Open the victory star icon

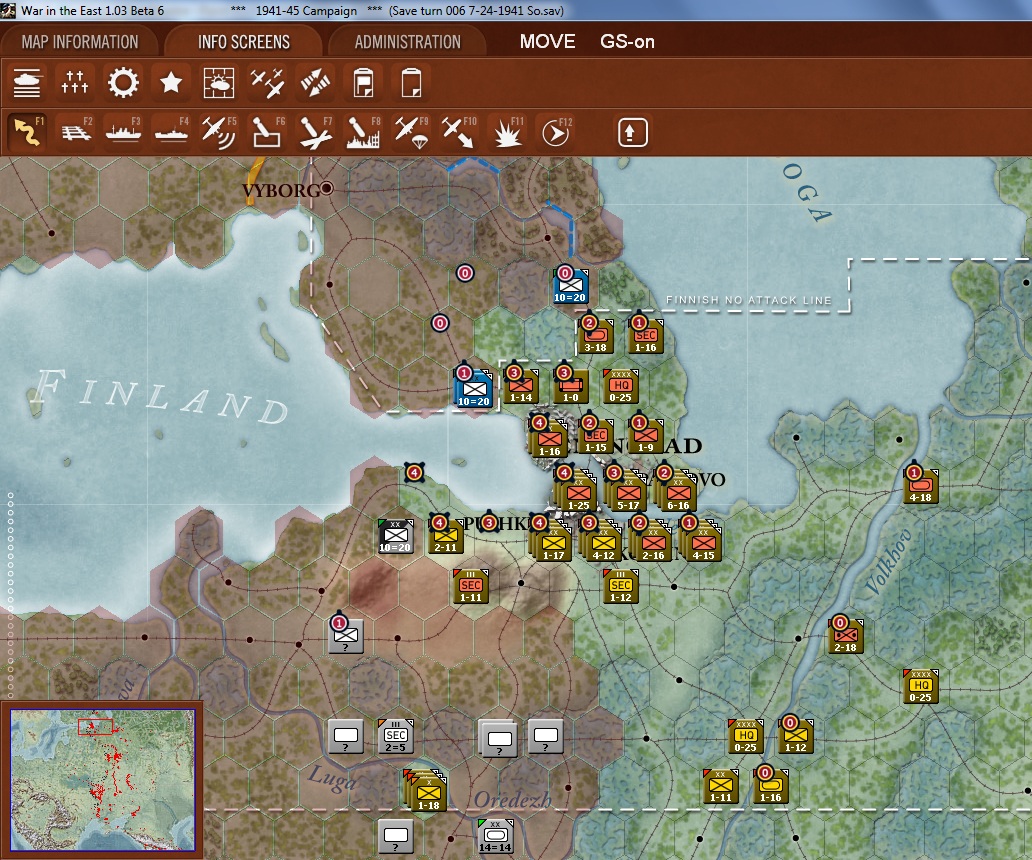(171, 84)
